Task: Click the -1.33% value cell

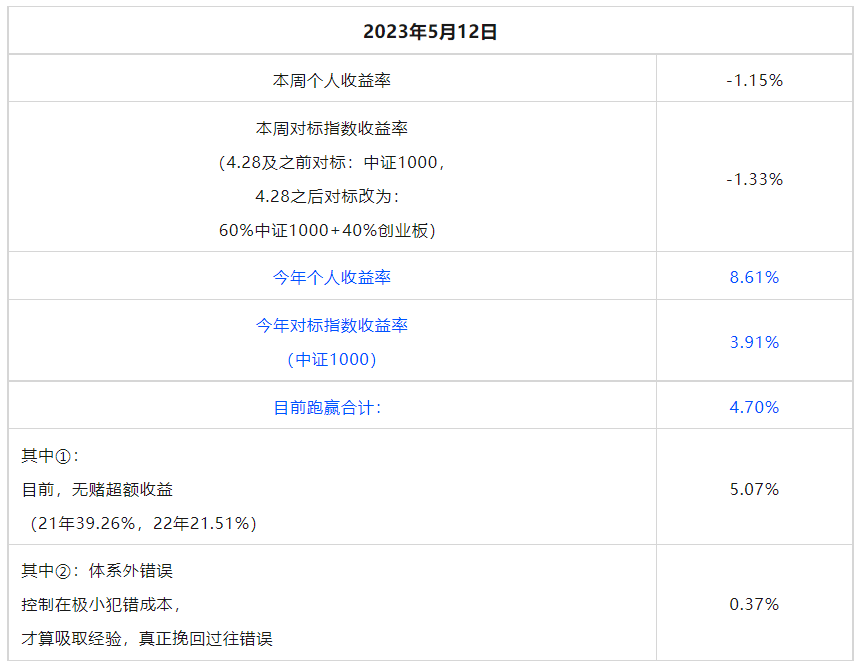Action: tap(754, 179)
